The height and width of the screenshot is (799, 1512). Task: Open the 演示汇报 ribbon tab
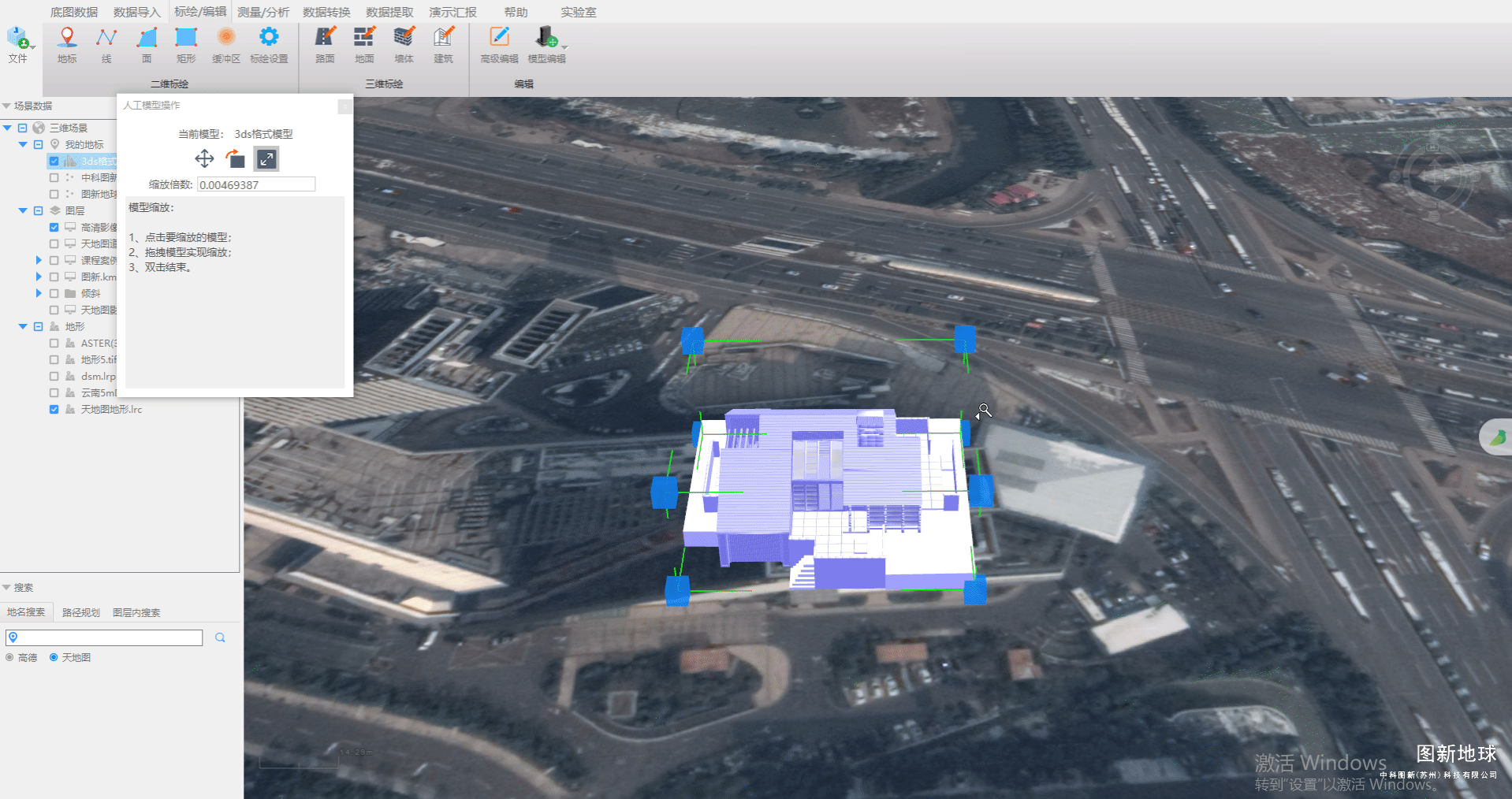click(x=452, y=12)
